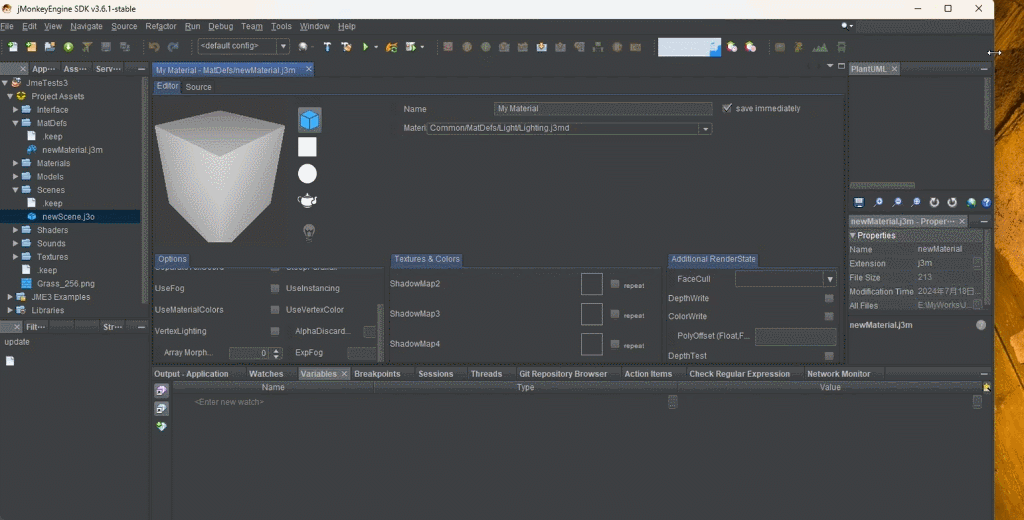Toggle the ShadowMap3 repeat checkbox
This screenshot has width=1024, height=520.
pyautogui.click(x=615, y=314)
